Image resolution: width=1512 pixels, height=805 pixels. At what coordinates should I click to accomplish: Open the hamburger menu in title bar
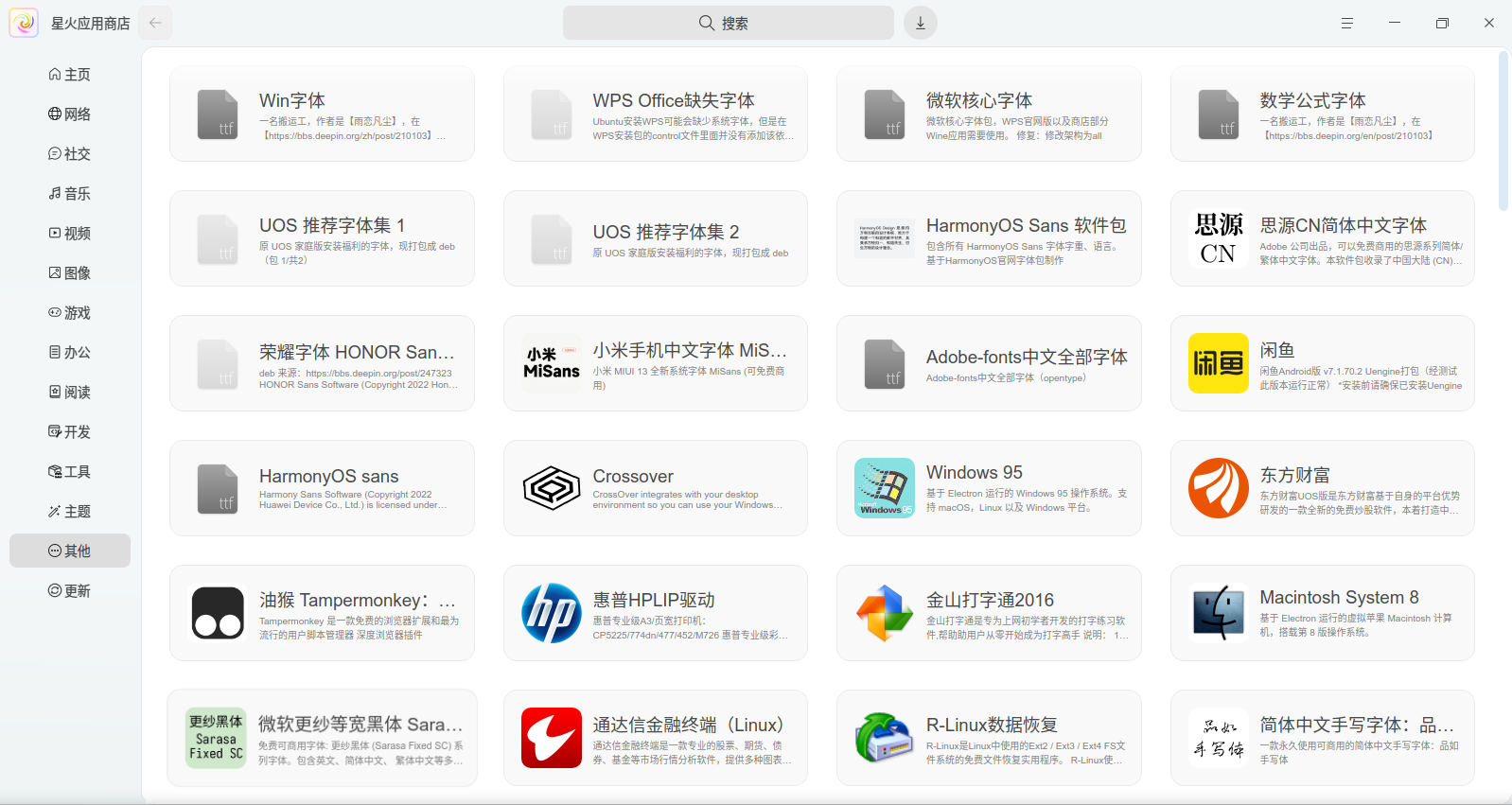[x=1347, y=23]
